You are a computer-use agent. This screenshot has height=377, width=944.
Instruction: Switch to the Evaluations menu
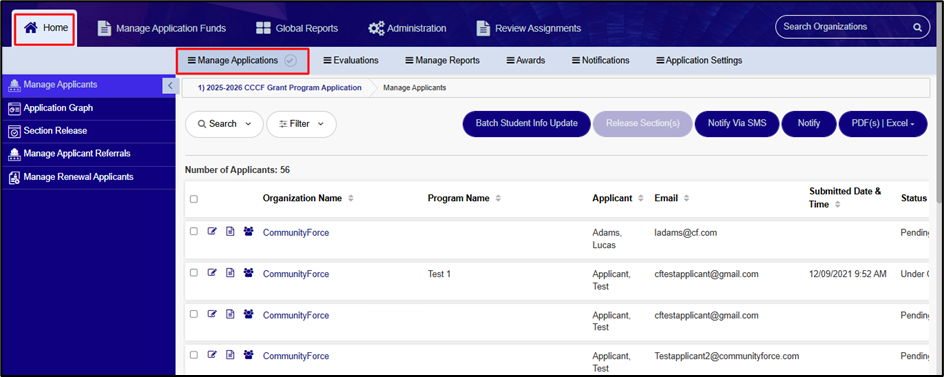click(x=351, y=60)
